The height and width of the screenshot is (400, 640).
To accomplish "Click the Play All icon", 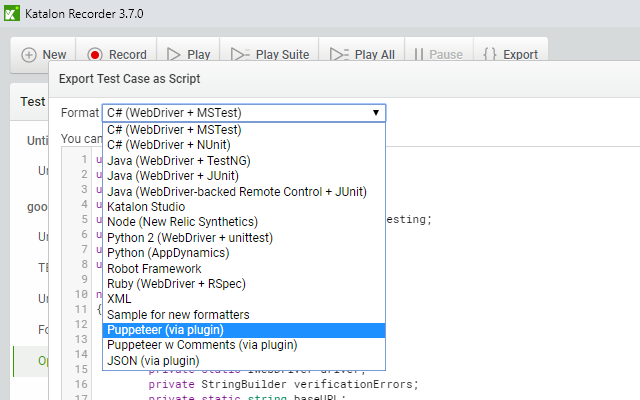I will (x=339, y=55).
